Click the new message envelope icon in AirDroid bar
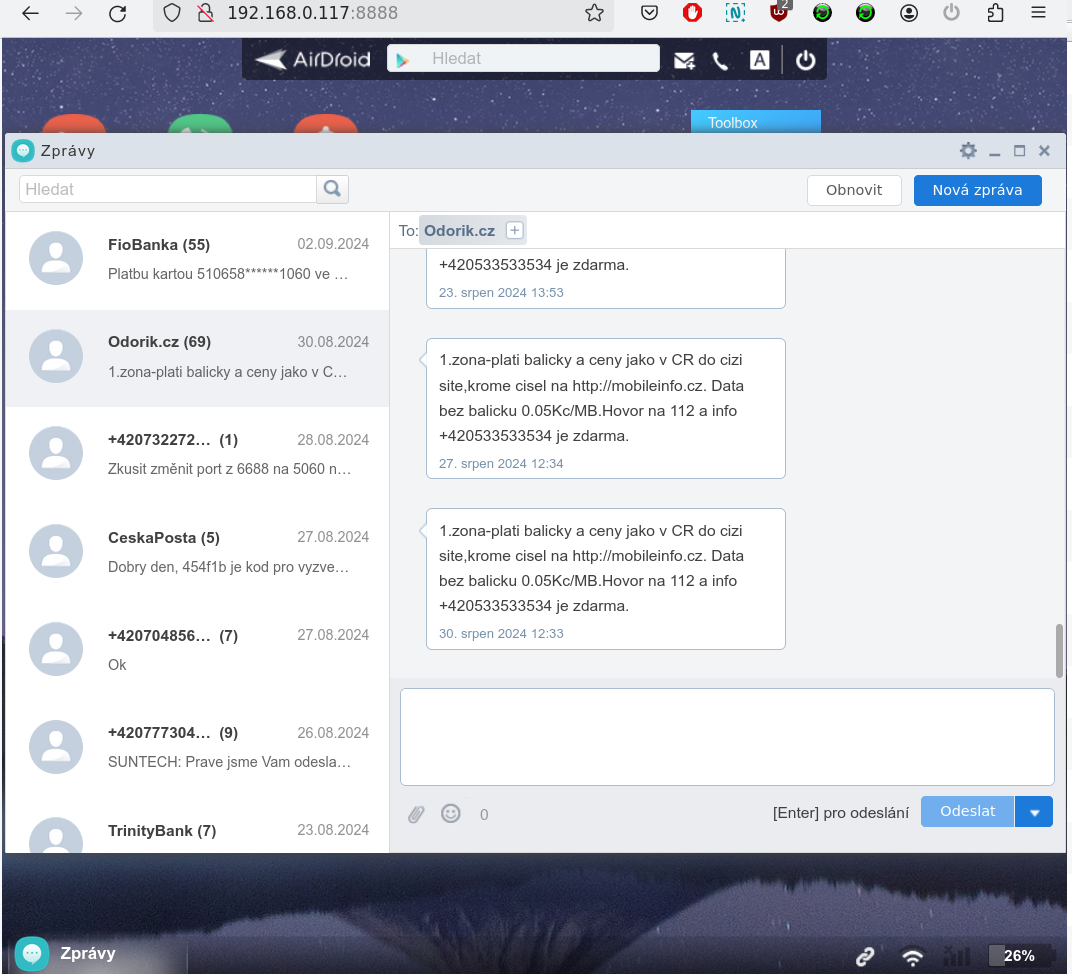This screenshot has width=1072, height=974. pyautogui.click(x=684, y=60)
